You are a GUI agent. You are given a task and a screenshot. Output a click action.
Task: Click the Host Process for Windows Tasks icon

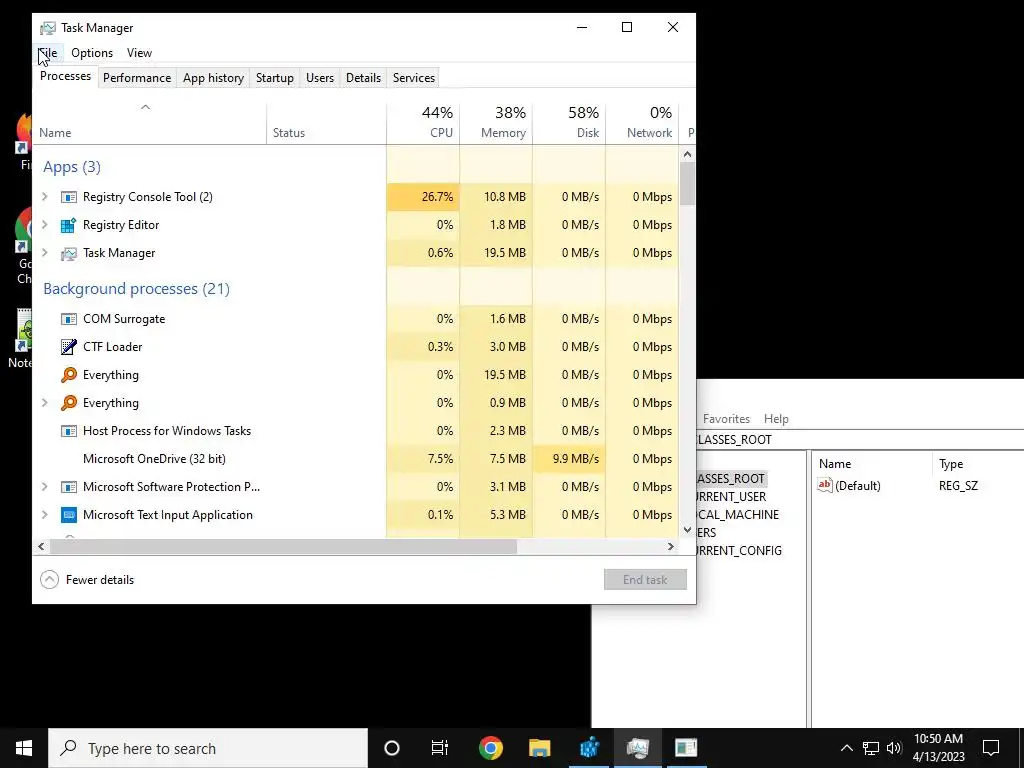(x=69, y=431)
